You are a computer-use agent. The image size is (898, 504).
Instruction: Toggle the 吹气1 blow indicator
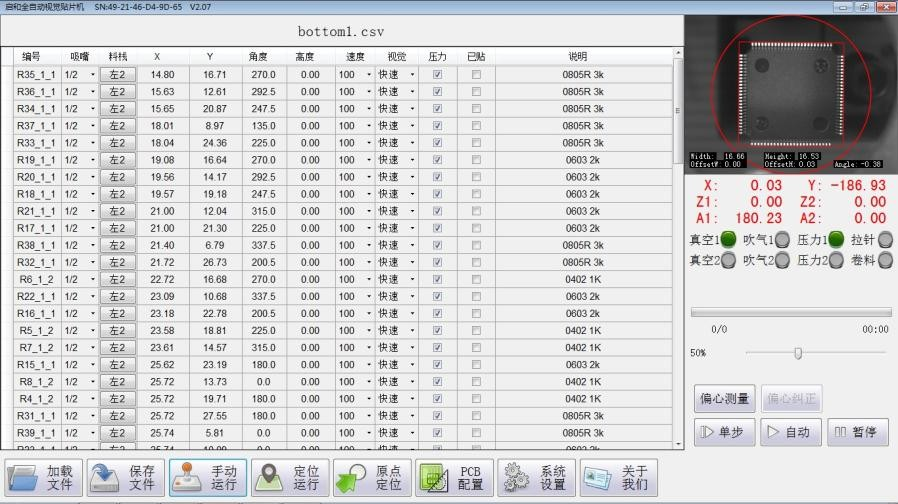tap(782, 239)
